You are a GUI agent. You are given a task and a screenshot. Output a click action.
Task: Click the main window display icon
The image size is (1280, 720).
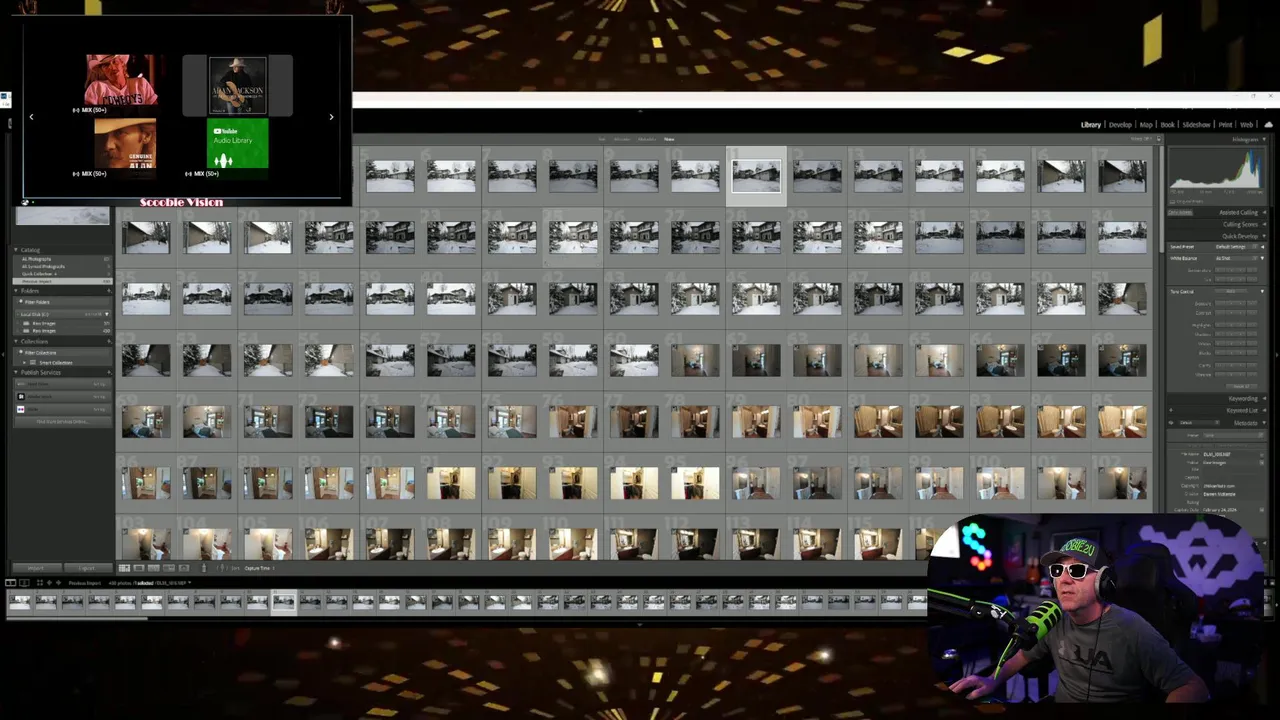coord(10,583)
